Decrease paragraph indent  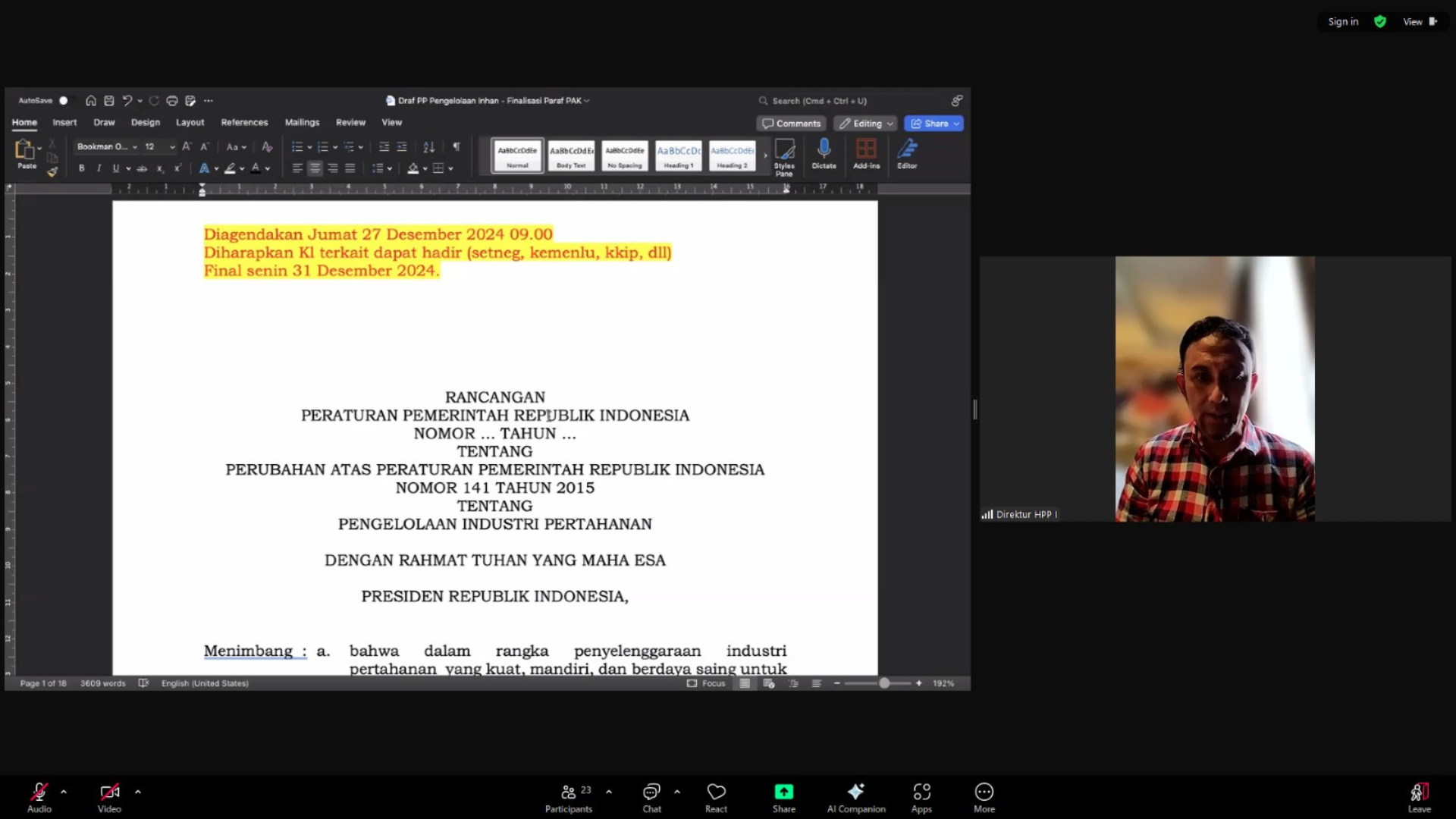coord(384,146)
